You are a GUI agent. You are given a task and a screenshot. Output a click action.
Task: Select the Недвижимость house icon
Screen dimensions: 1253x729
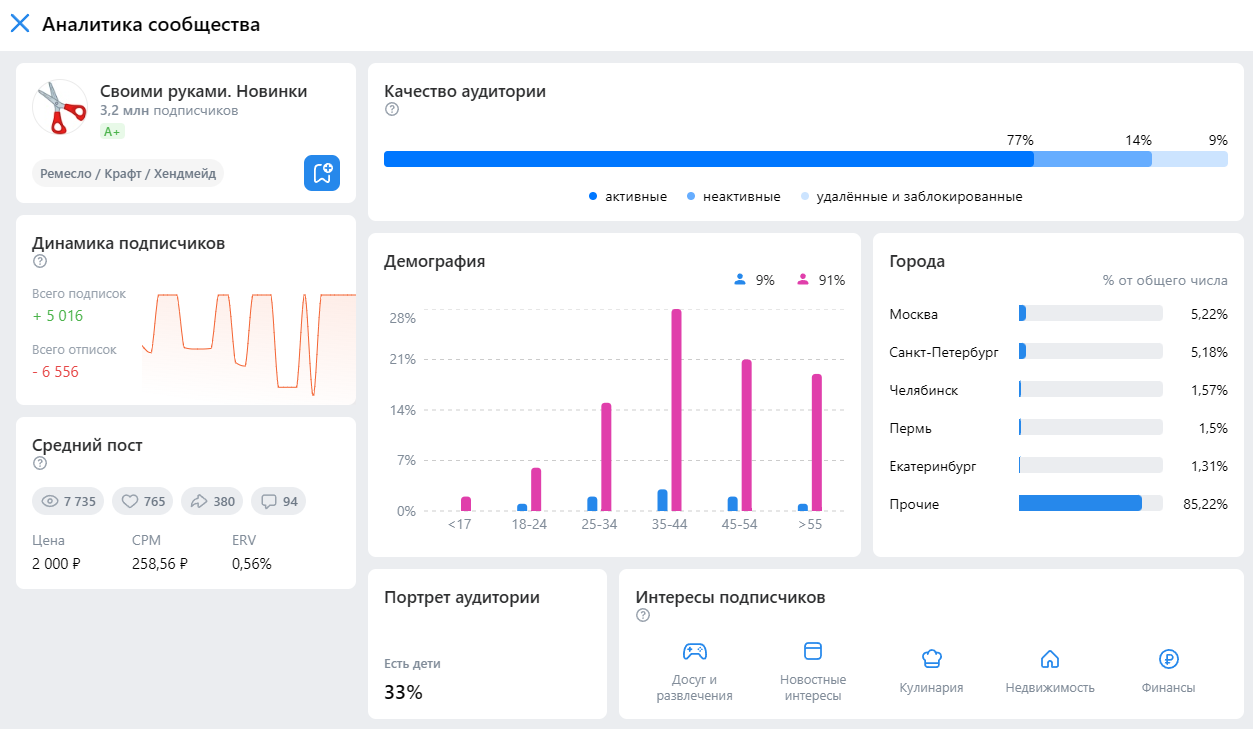[x=1050, y=658]
